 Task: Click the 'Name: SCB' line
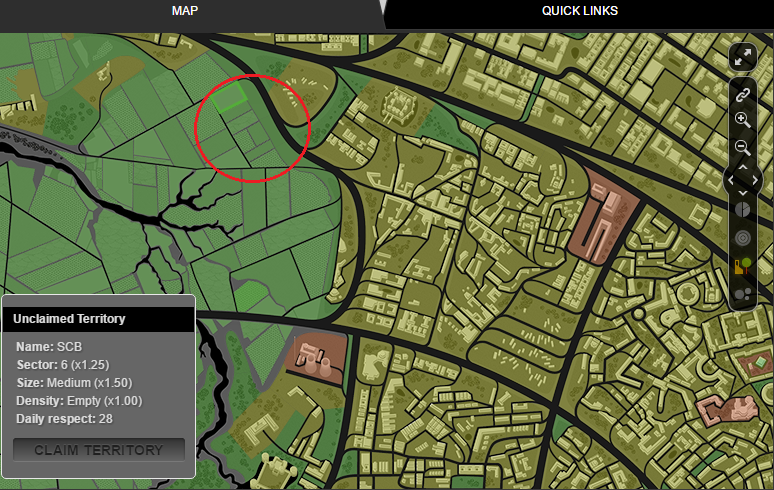(49, 347)
